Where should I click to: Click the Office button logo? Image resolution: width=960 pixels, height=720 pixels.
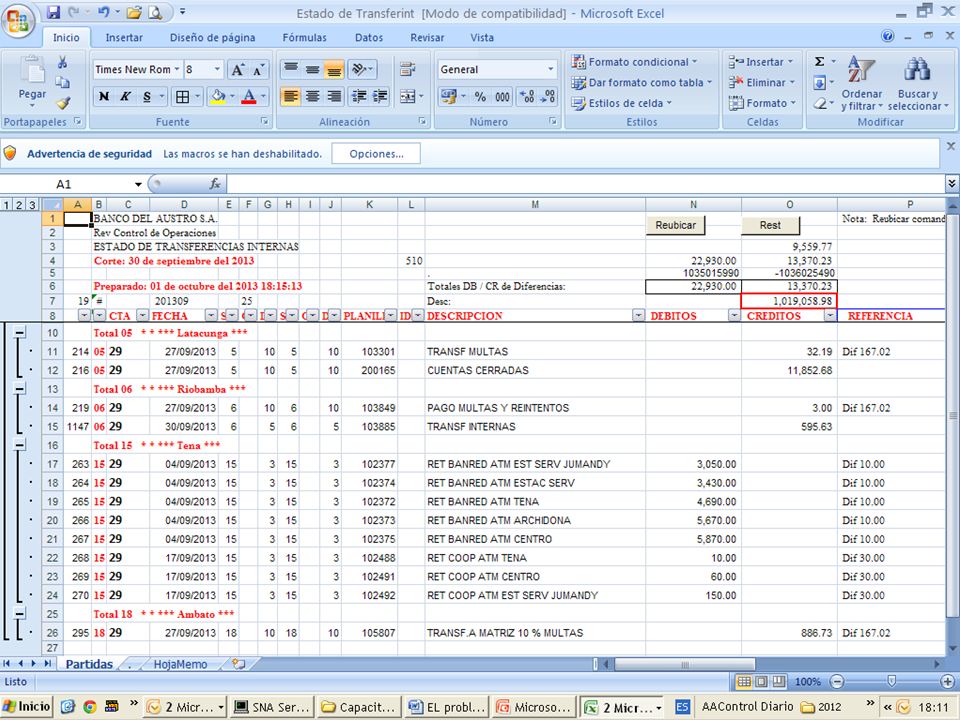(x=18, y=20)
